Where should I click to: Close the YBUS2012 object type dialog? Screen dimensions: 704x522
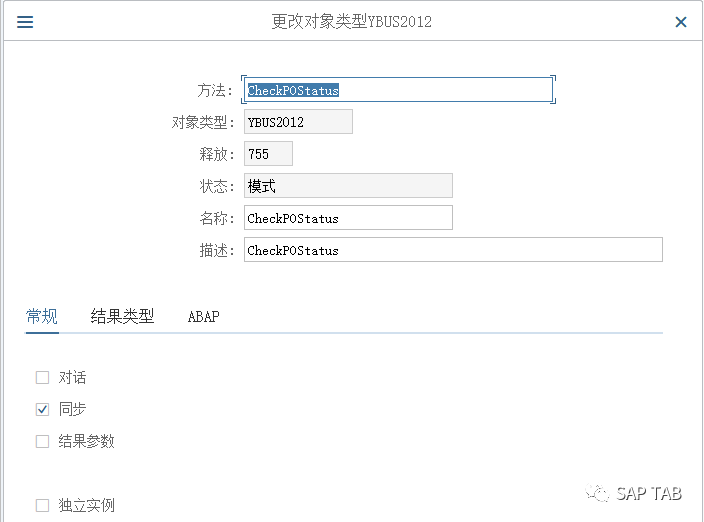[681, 22]
